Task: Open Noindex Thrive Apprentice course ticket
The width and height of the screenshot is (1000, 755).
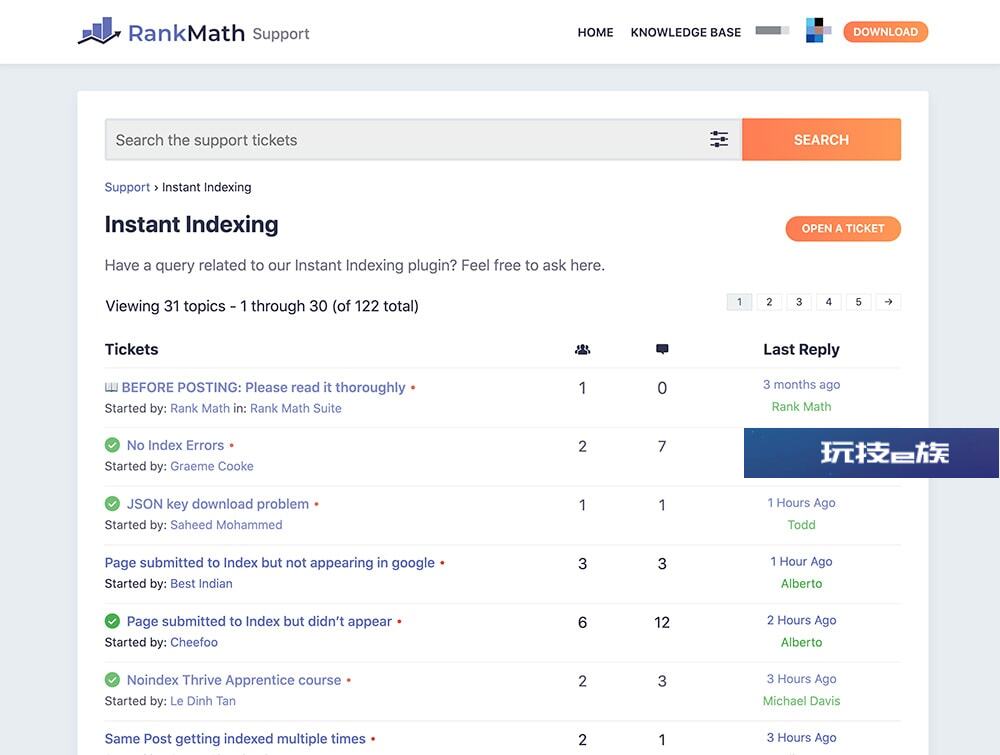Action: click(234, 680)
